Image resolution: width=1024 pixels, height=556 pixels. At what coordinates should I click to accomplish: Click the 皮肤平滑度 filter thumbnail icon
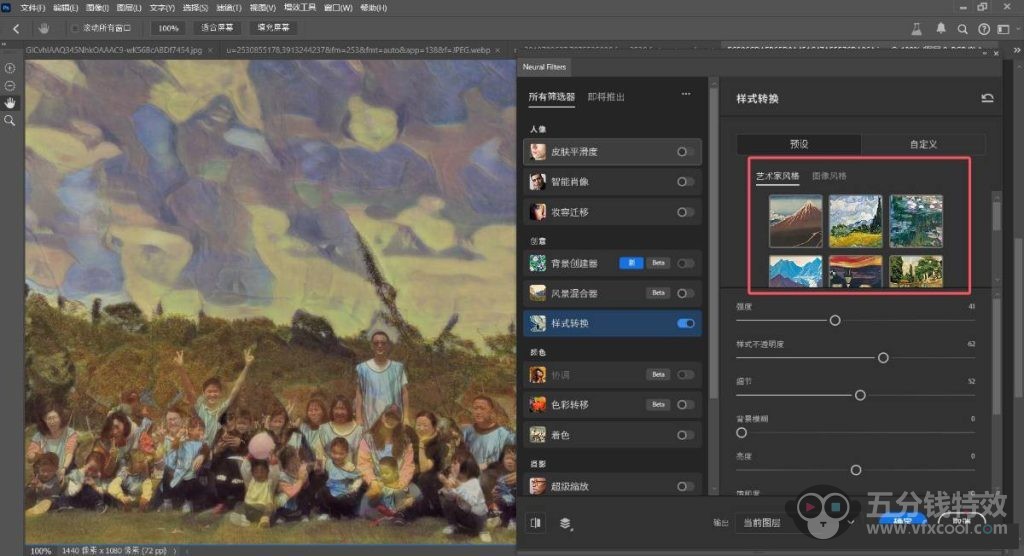tap(537, 152)
